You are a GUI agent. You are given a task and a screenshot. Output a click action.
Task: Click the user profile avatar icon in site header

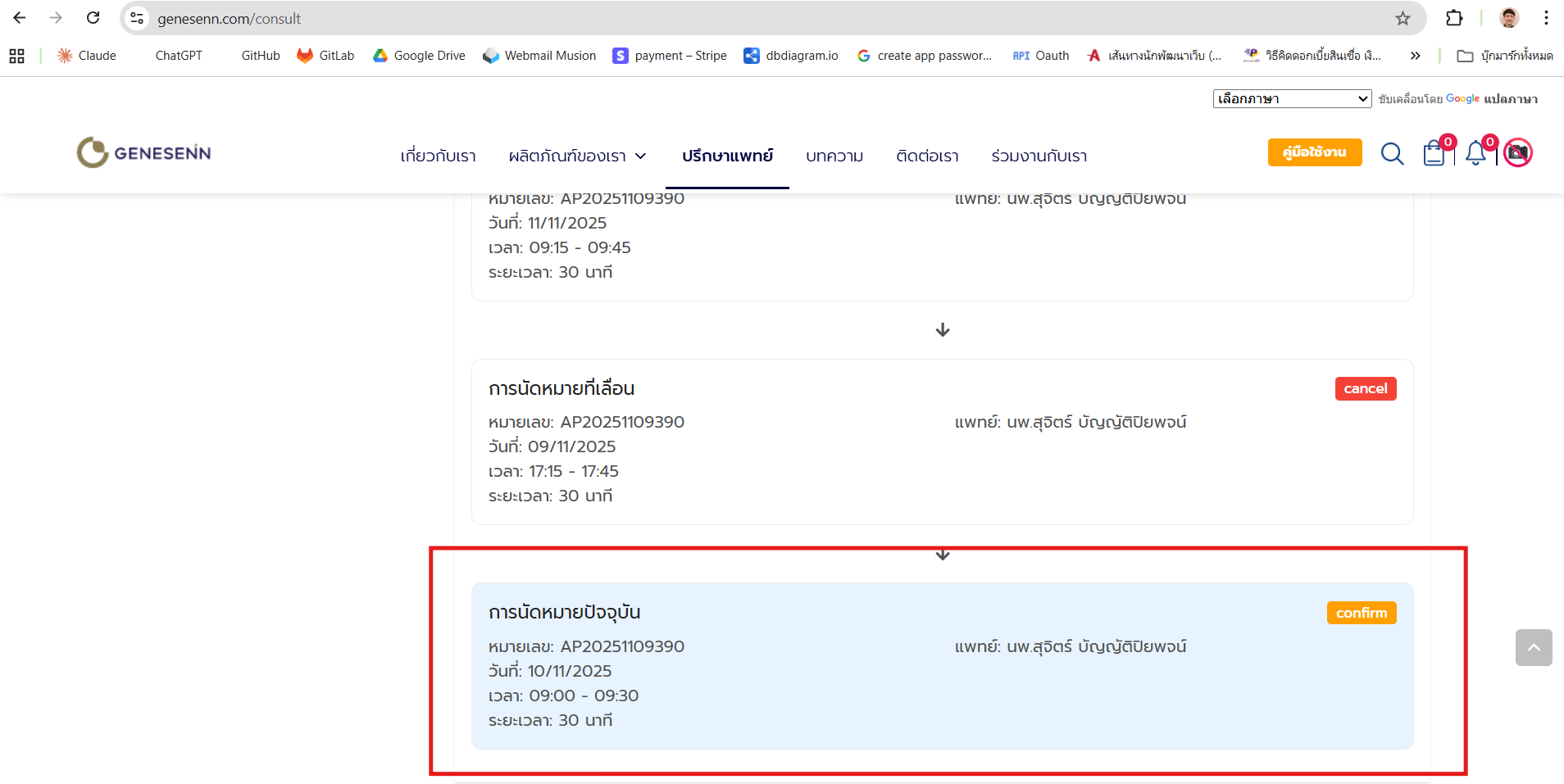[1518, 153]
